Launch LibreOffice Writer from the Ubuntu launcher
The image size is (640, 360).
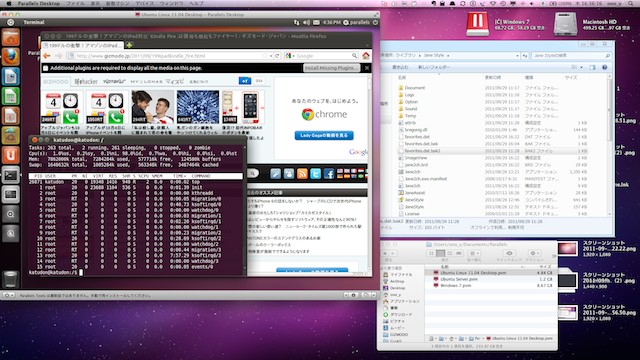click(11, 76)
